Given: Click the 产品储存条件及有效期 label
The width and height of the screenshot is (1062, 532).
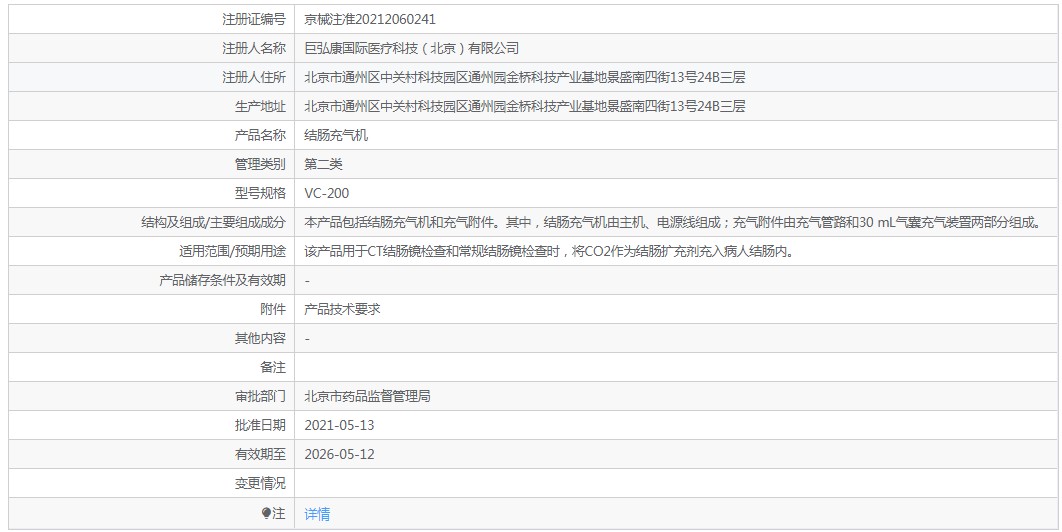Looking at the screenshot, I should (222, 280).
